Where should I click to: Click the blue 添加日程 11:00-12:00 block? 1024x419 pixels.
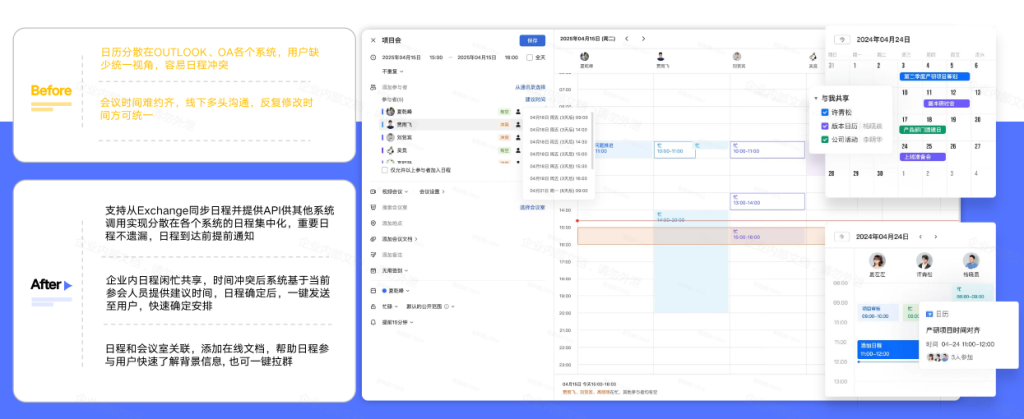coord(888,349)
